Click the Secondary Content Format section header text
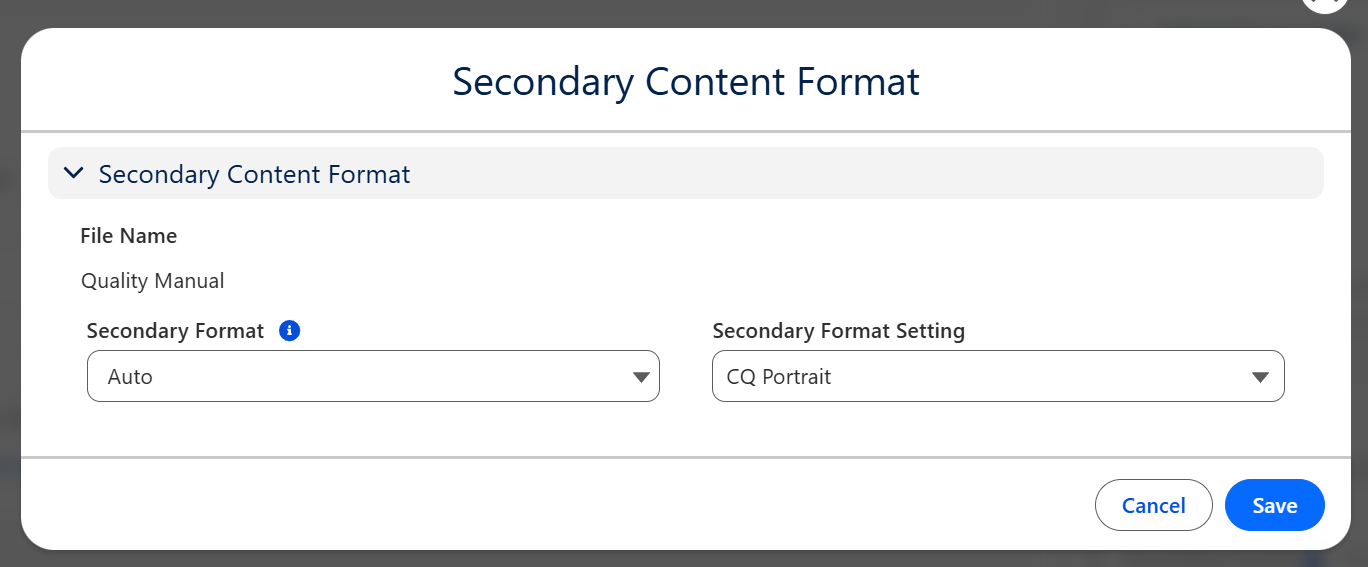 pos(254,174)
